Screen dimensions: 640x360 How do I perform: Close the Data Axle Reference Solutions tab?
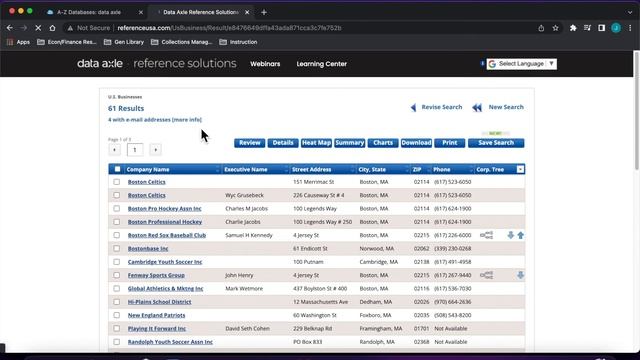pyautogui.click(x=247, y=12)
